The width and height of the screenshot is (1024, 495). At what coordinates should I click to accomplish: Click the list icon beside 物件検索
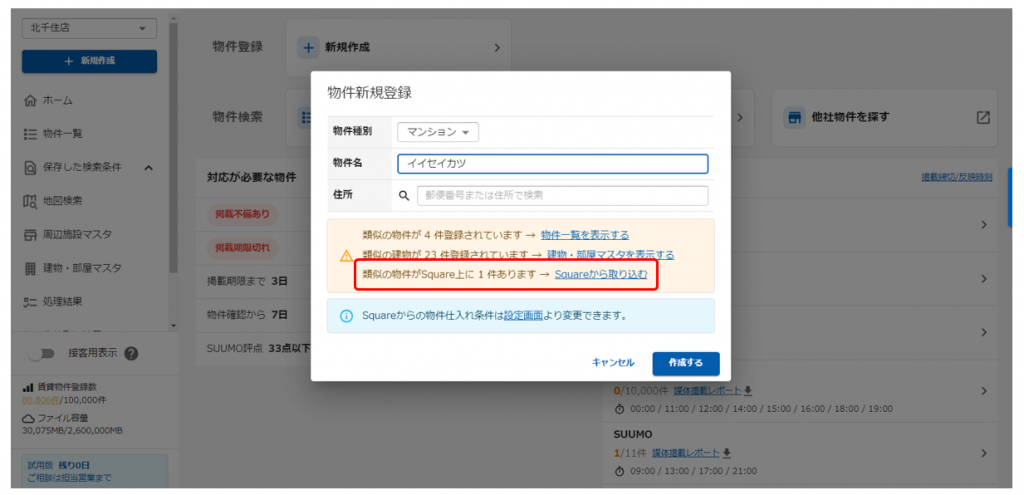pyautogui.click(x=304, y=118)
